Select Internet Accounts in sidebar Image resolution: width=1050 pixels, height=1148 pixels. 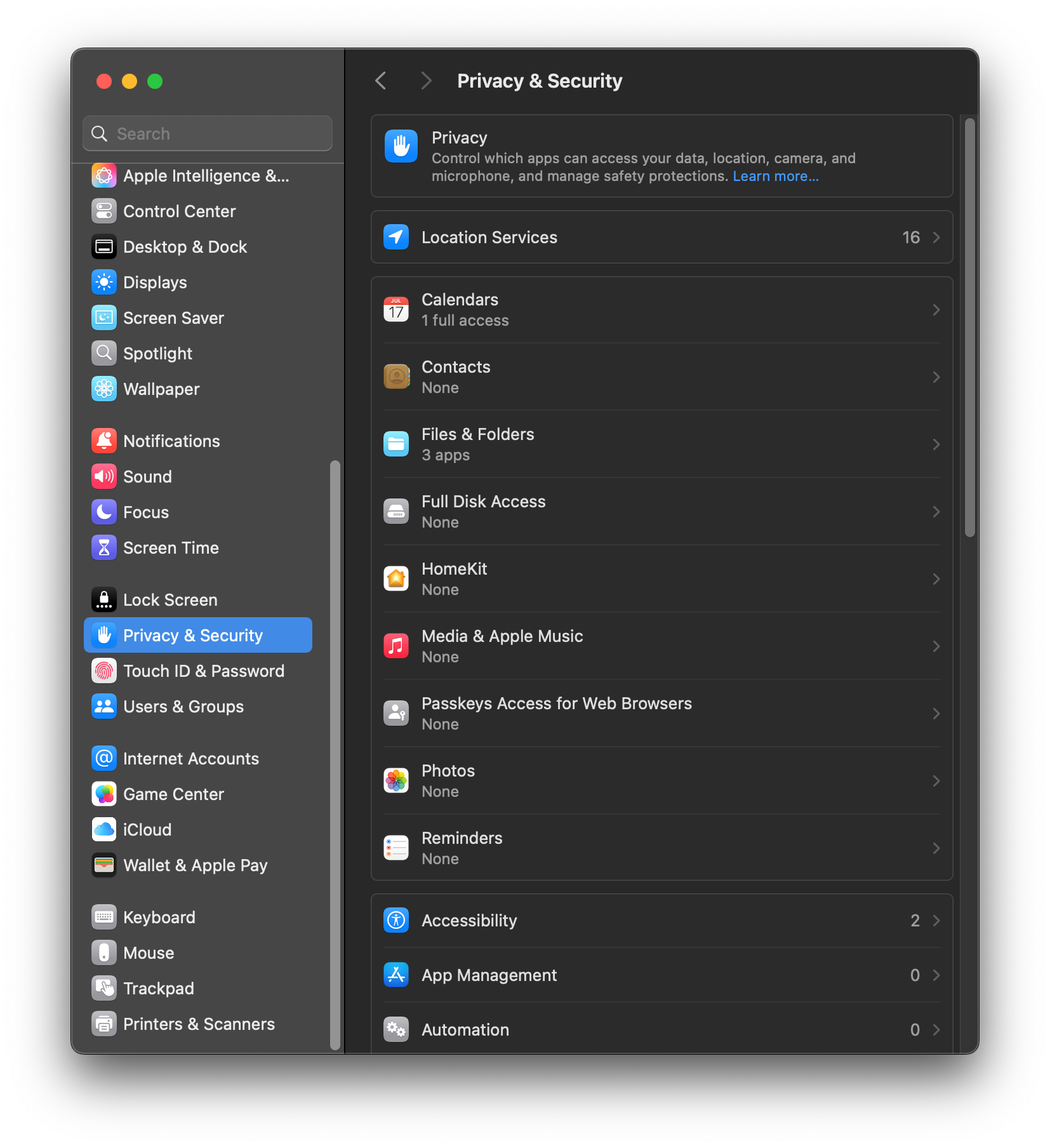pyautogui.click(x=198, y=759)
